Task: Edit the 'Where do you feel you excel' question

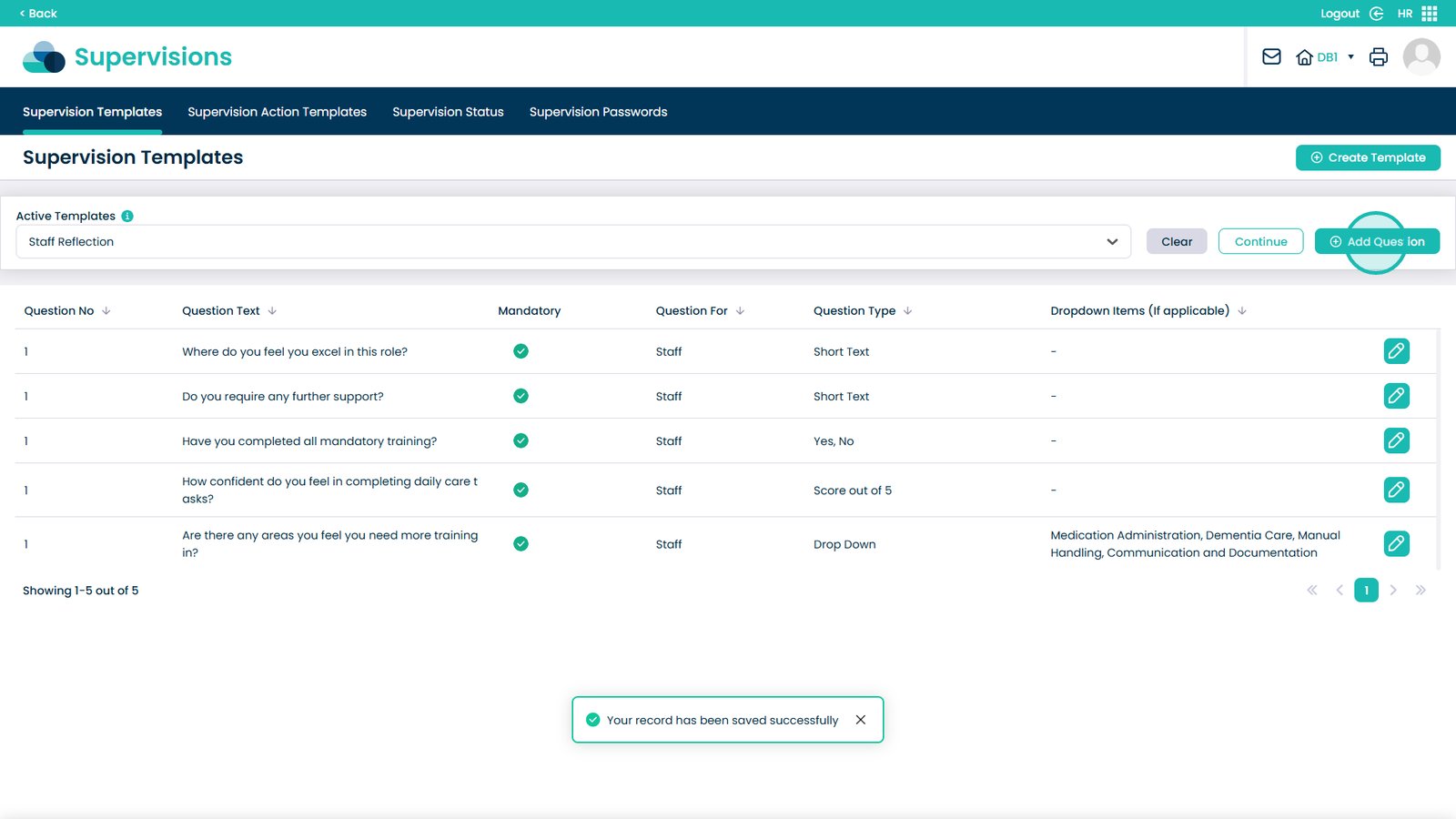Action: 1396,351
